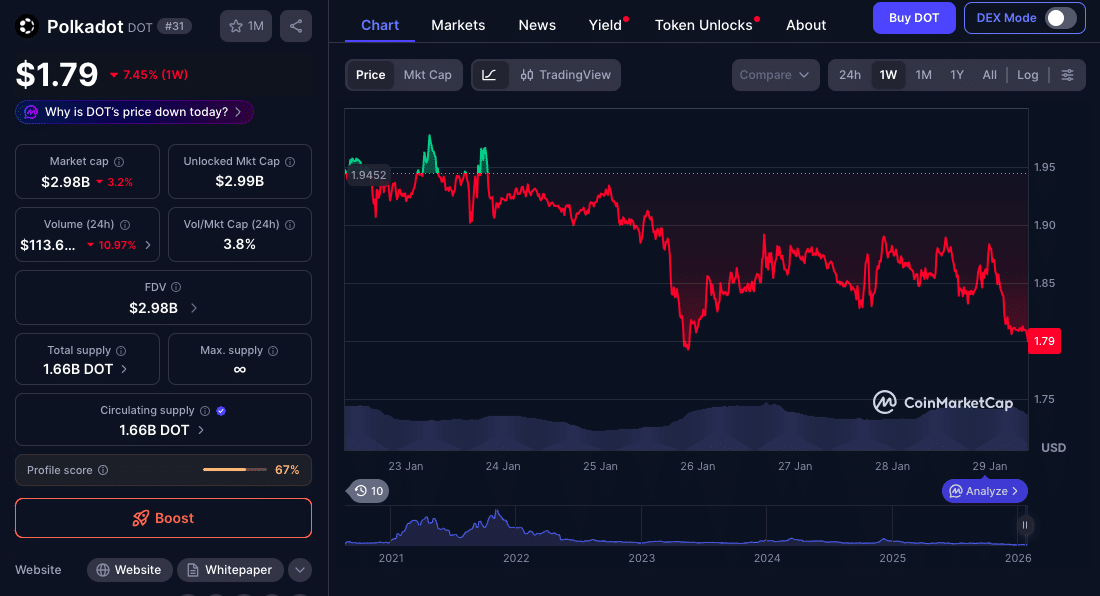Click Max. supply info icon
Image resolution: width=1100 pixels, height=596 pixels.
[273, 351]
